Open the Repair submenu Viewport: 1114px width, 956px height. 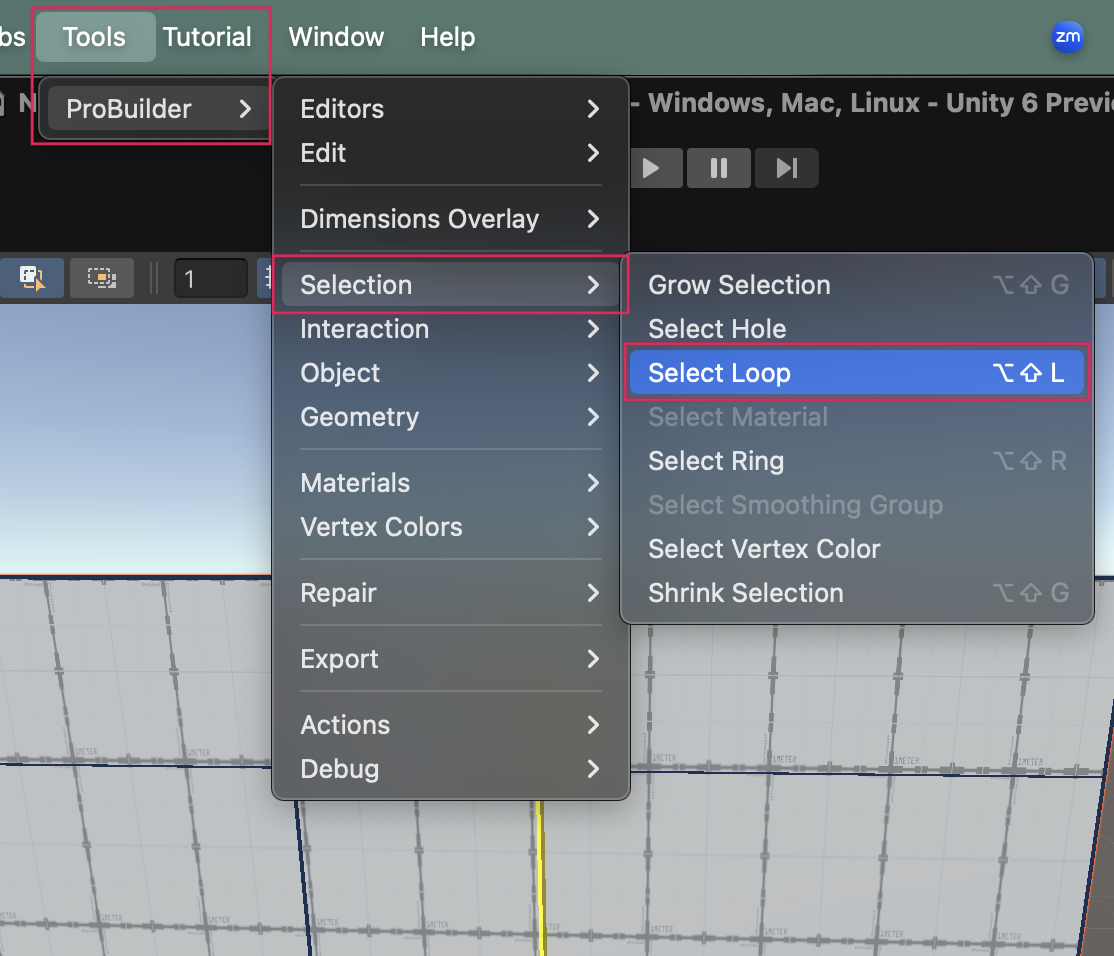pos(450,593)
